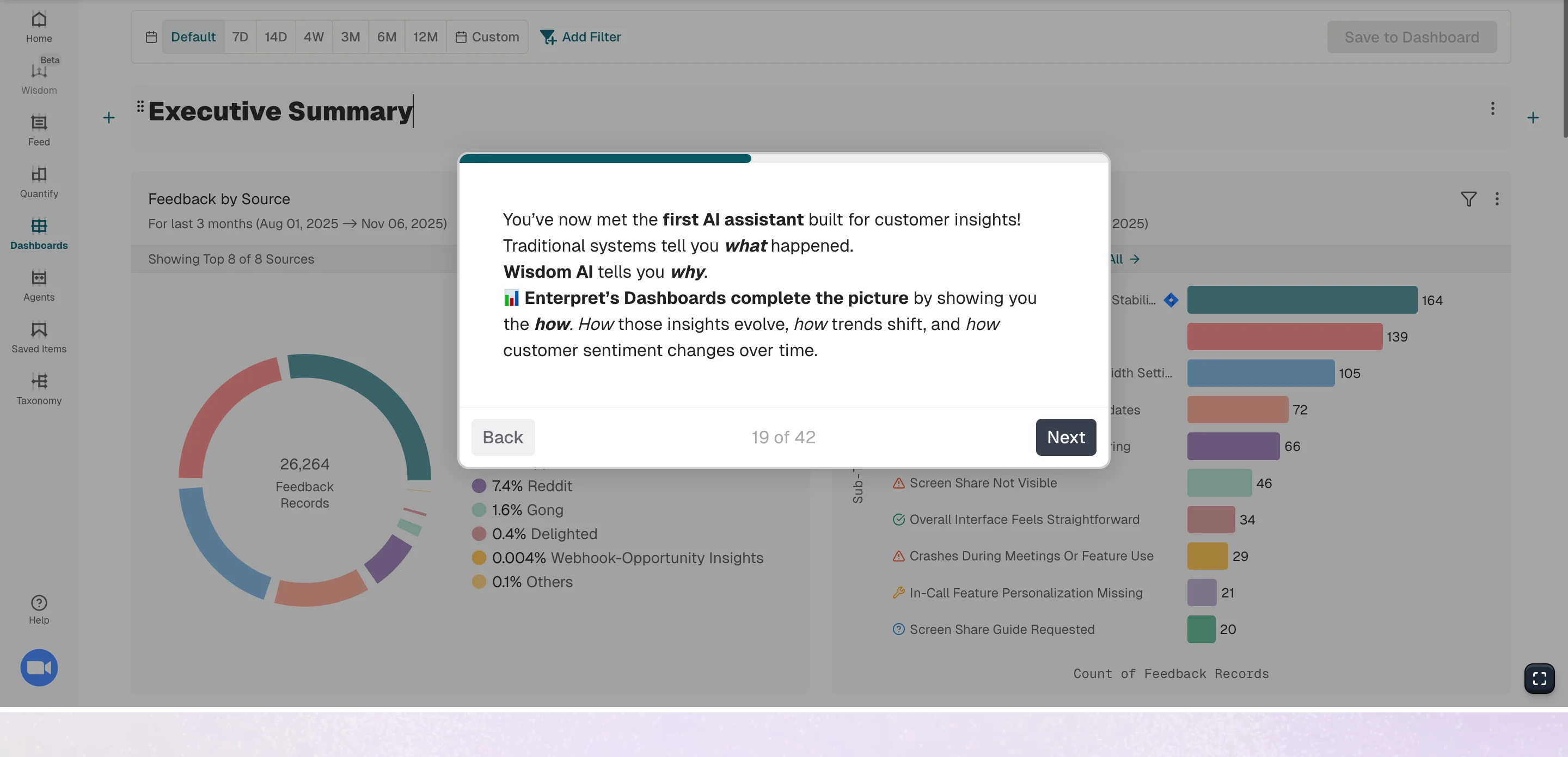
Task: Click Next in the onboarding tour
Action: point(1065,437)
